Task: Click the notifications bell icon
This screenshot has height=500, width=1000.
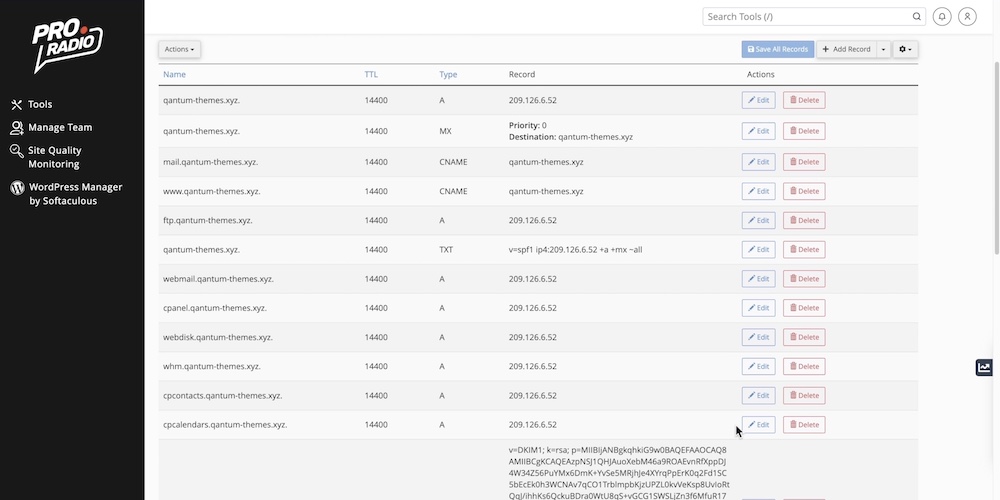Action: (x=942, y=17)
